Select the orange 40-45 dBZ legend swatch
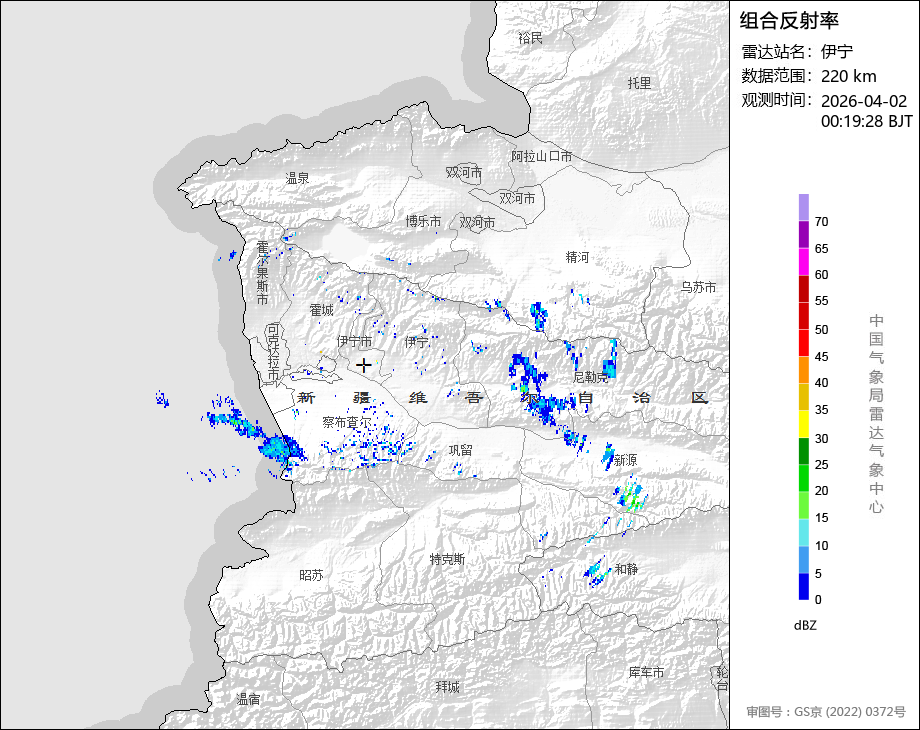 coord(803,370)
